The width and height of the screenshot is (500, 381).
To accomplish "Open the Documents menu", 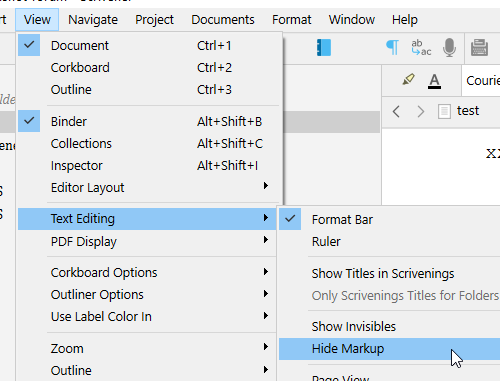I will pos(223,20).
